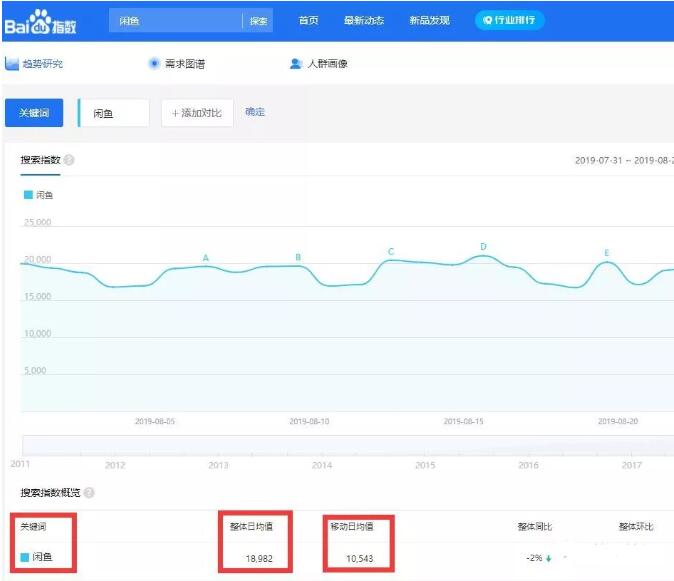Screen dimensions: 674x581
Task: Jump to year 2015 on timeline
Action: 425,465
